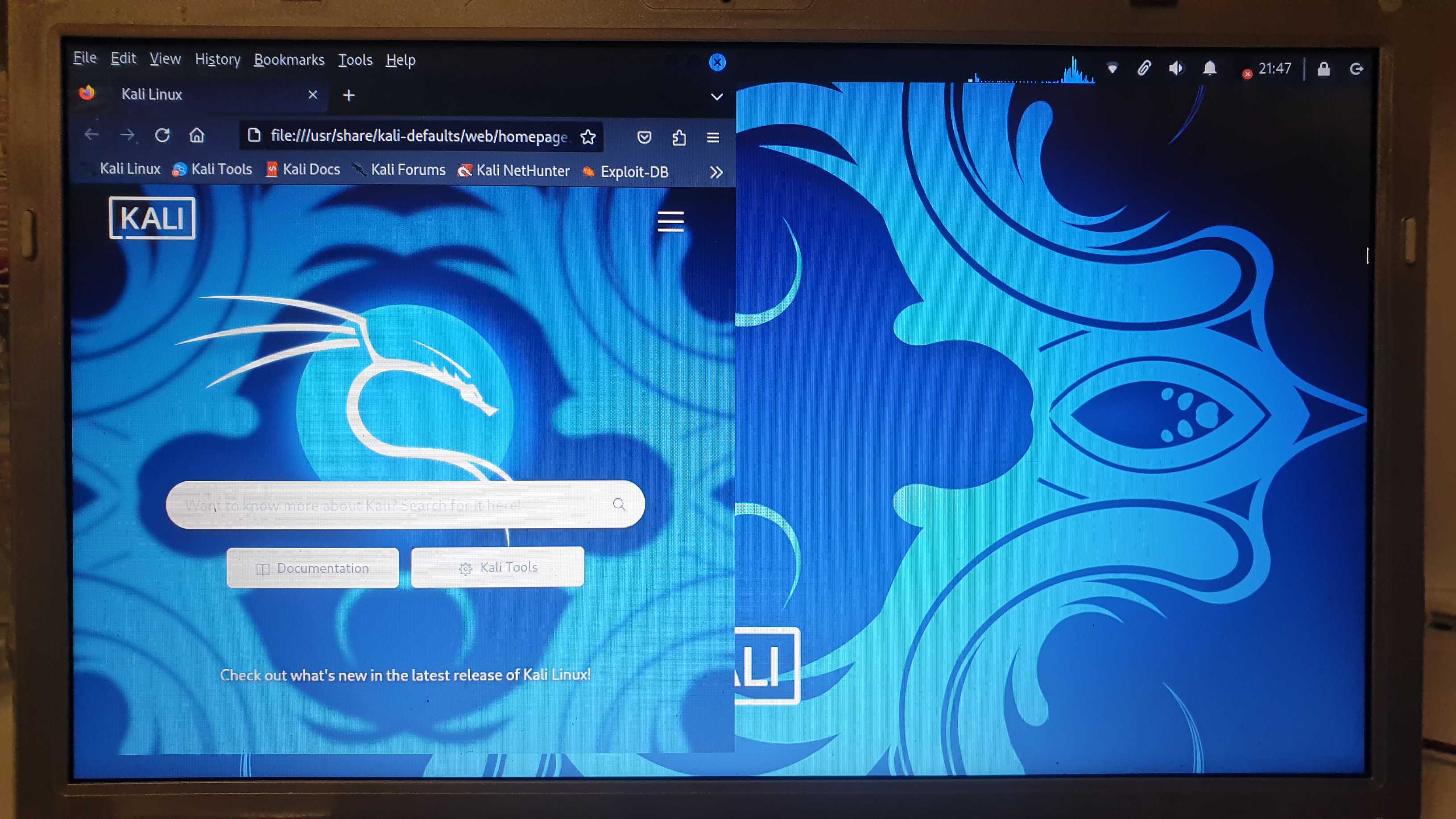
Task: Close the Firefox window with blue X
Action: click(717, 62)
